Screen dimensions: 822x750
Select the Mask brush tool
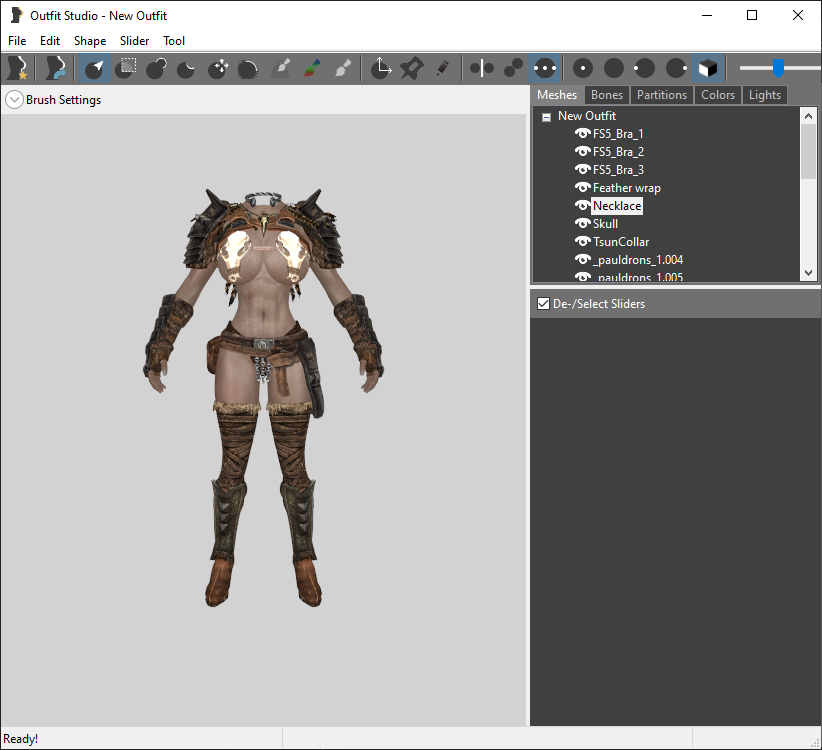point(125,68)
